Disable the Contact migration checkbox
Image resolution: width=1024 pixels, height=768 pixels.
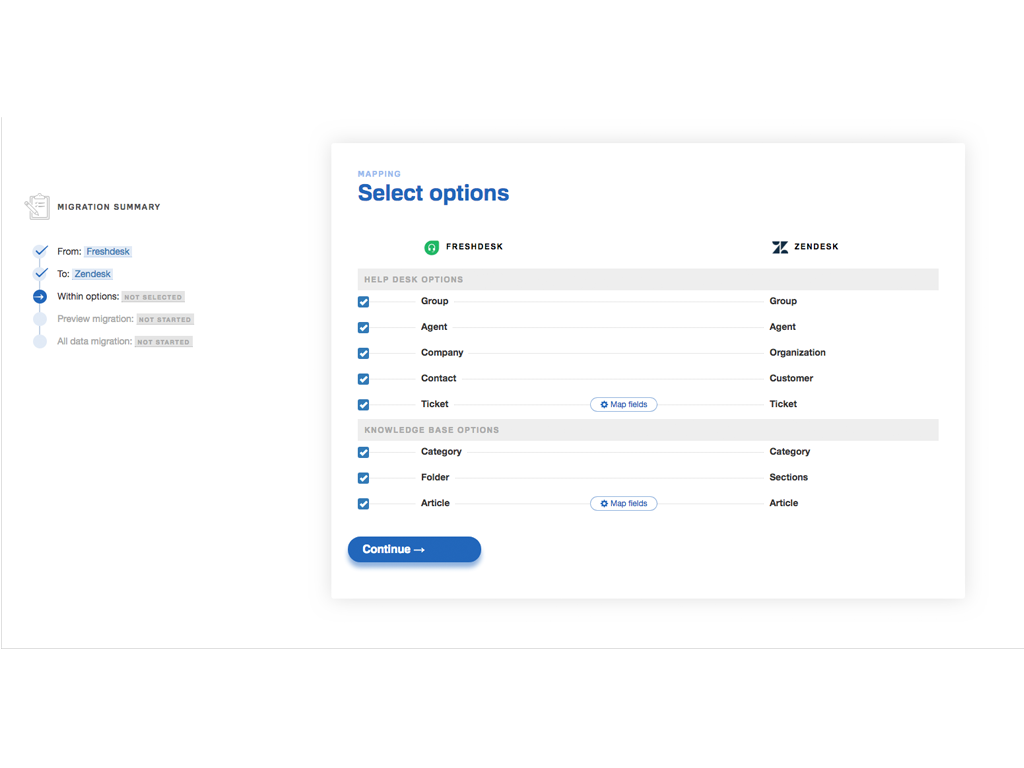tap(363, 379)
